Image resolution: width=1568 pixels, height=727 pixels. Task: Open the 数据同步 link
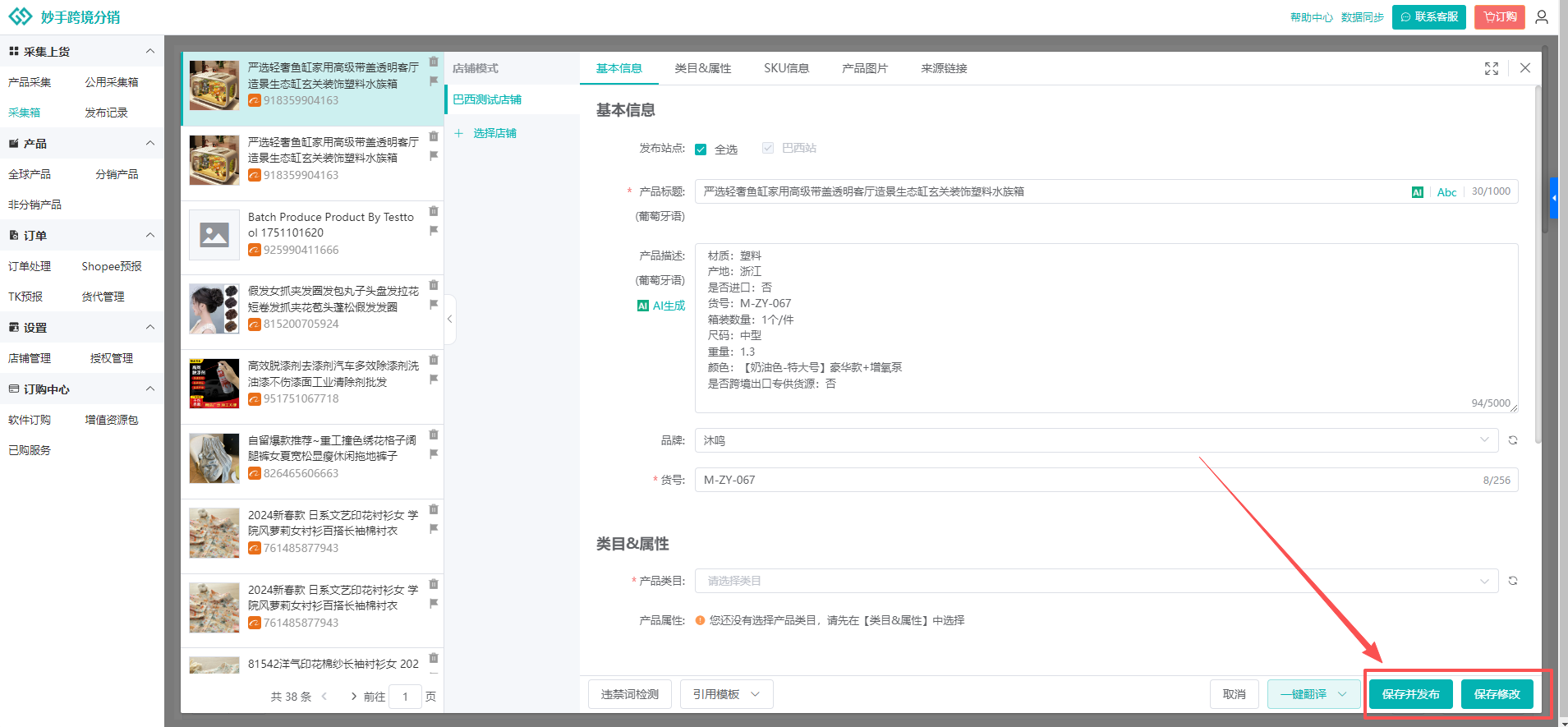tap(1363, 17)
